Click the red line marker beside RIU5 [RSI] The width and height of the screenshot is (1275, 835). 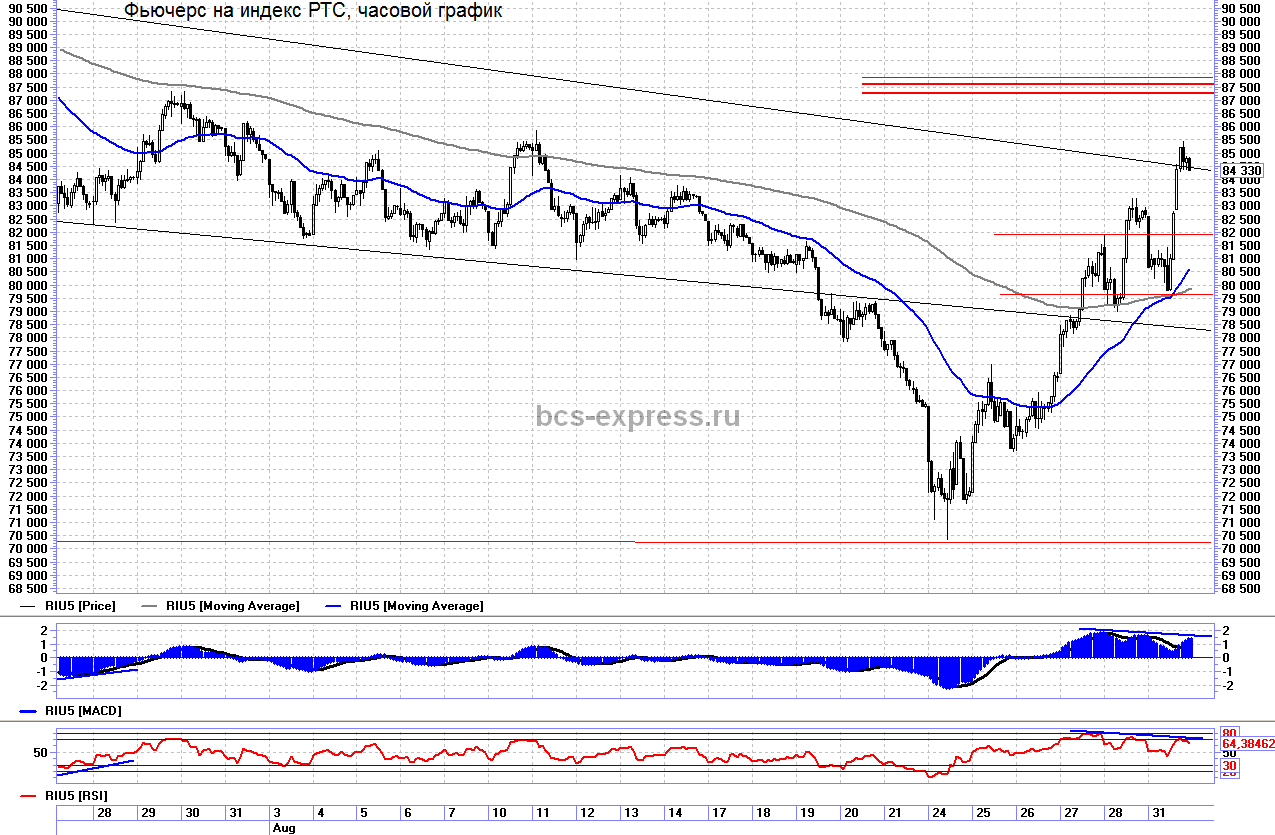coord(29,795)
